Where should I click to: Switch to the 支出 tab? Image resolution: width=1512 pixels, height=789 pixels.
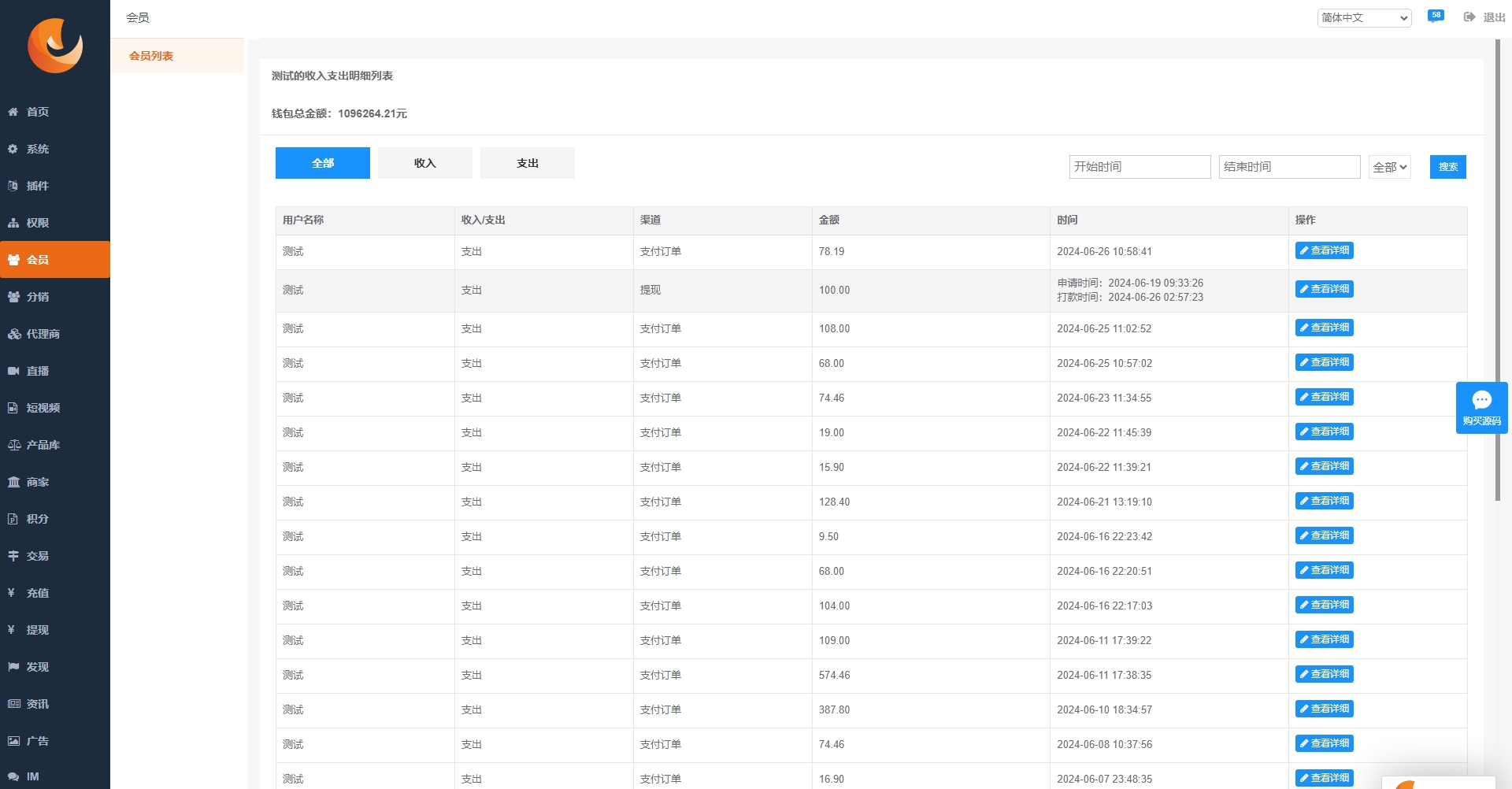(x=528, y=163)
